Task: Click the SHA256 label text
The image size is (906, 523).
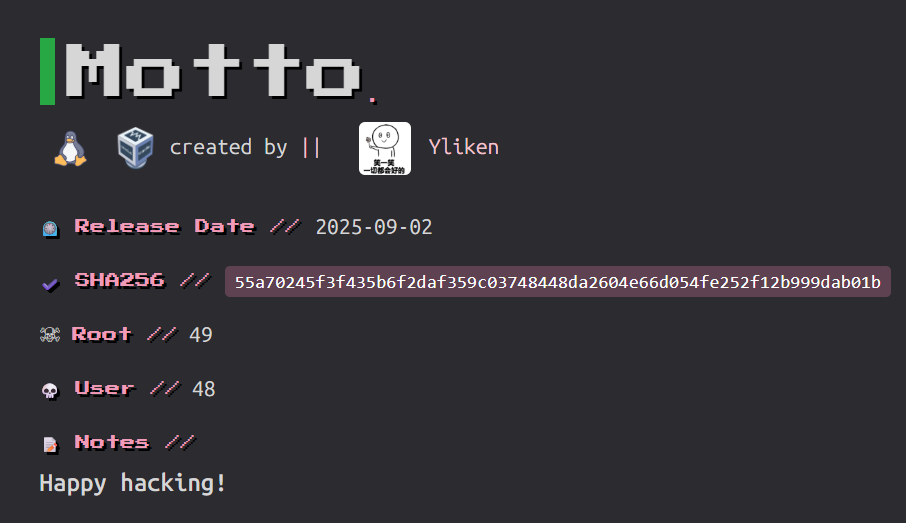Action: point(119,280)
